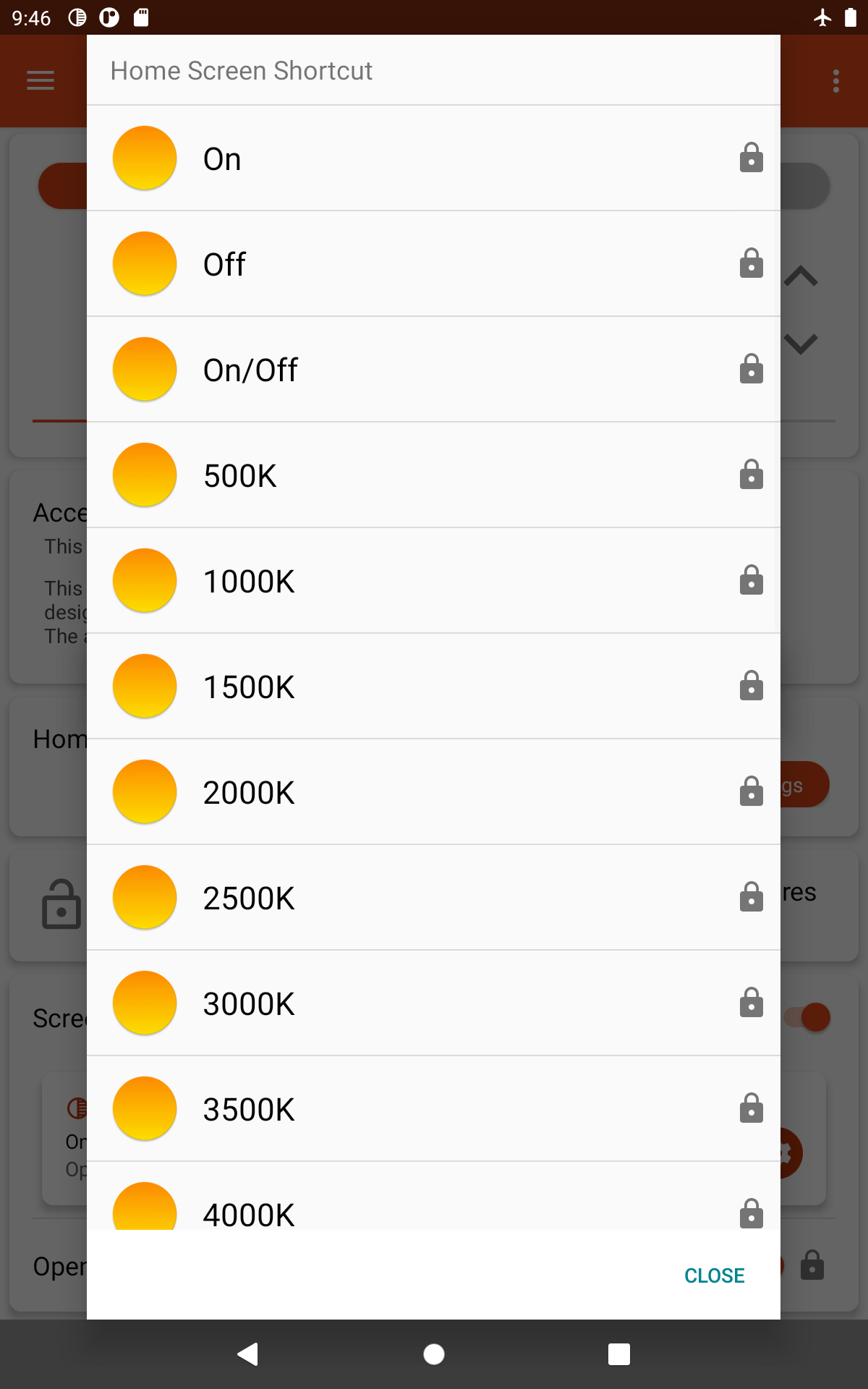Image resolution: width=868 pixels, height=1389 pixels.
Task: Open the three-dot overflow menu
Action: (836, 81)
